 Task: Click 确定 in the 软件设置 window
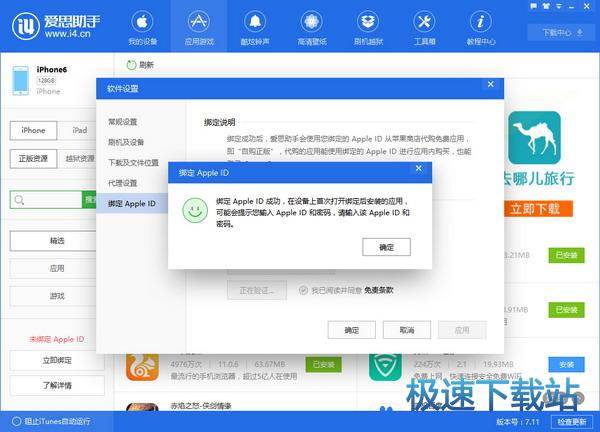(x=352, y=330)
